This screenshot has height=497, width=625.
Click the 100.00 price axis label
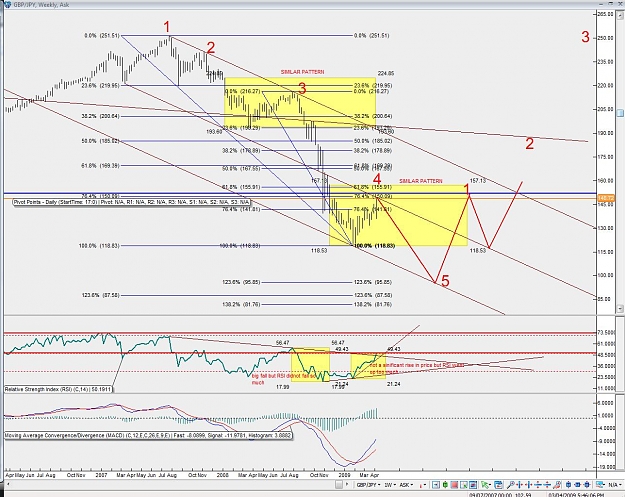(605, 275)
